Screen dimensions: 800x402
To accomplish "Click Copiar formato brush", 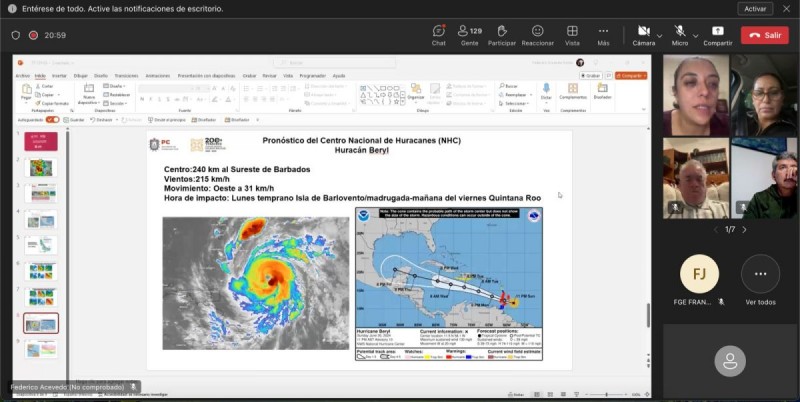I will pyautogui.click(x=52, y=103).
